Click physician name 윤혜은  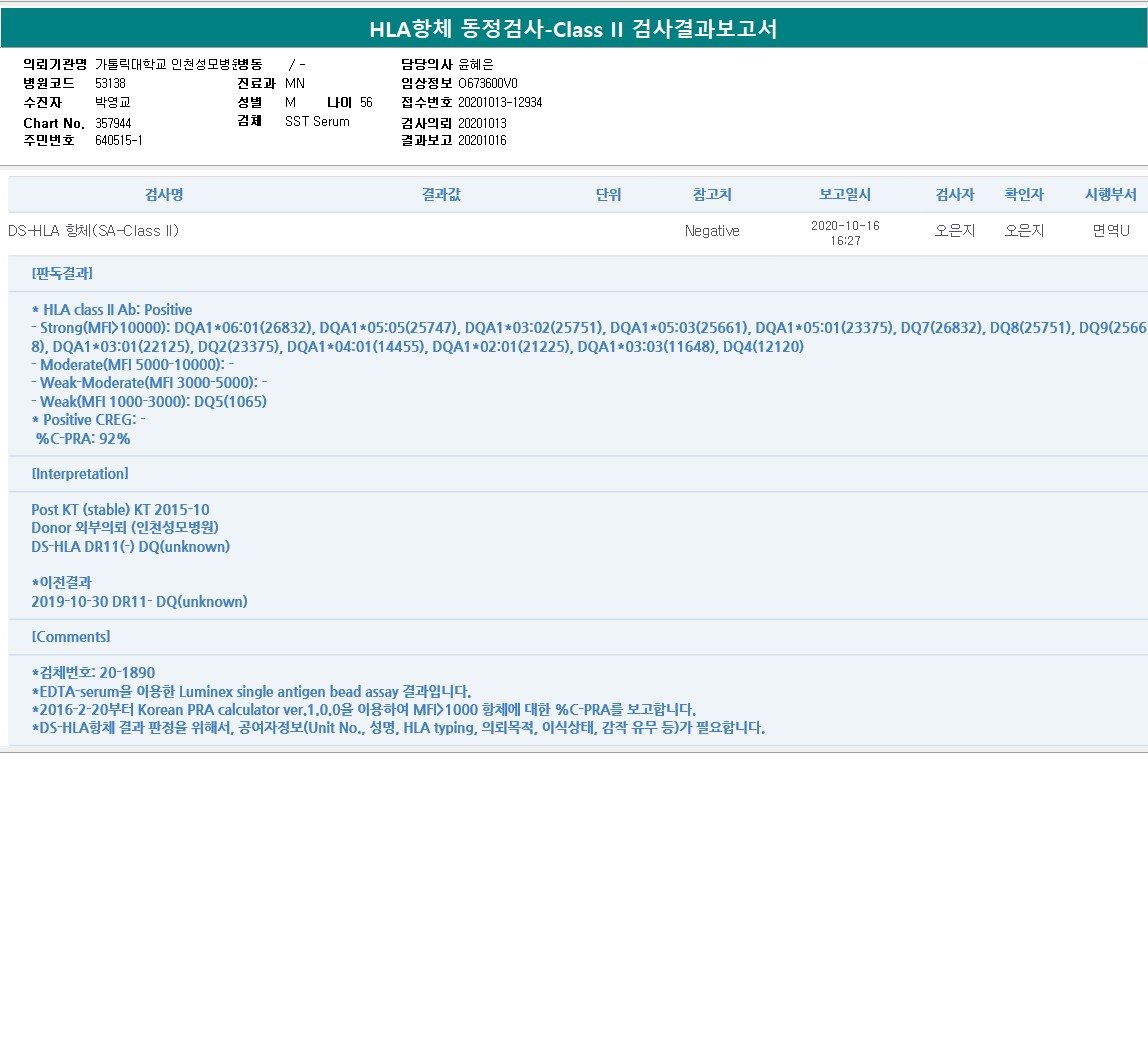tap(476, 64)
